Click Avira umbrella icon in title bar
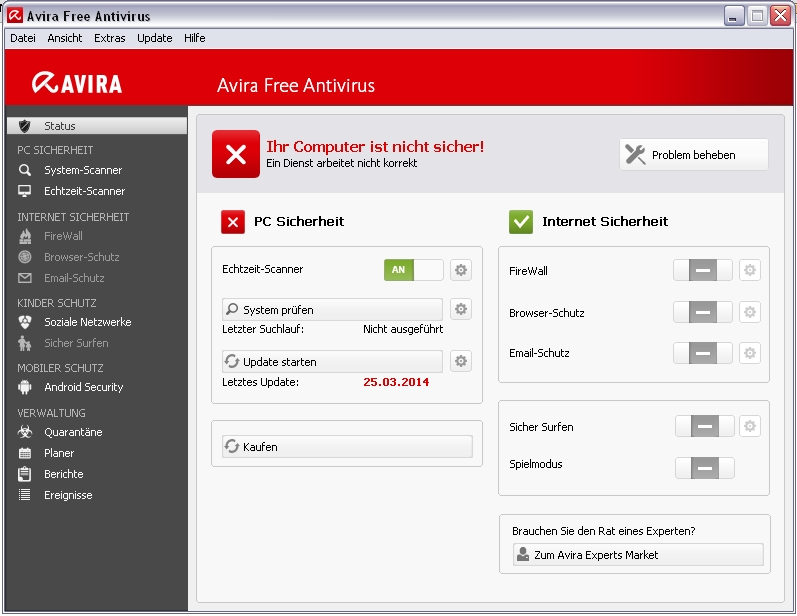This screenshot has width=797, height=616. (x=15, y=16)
